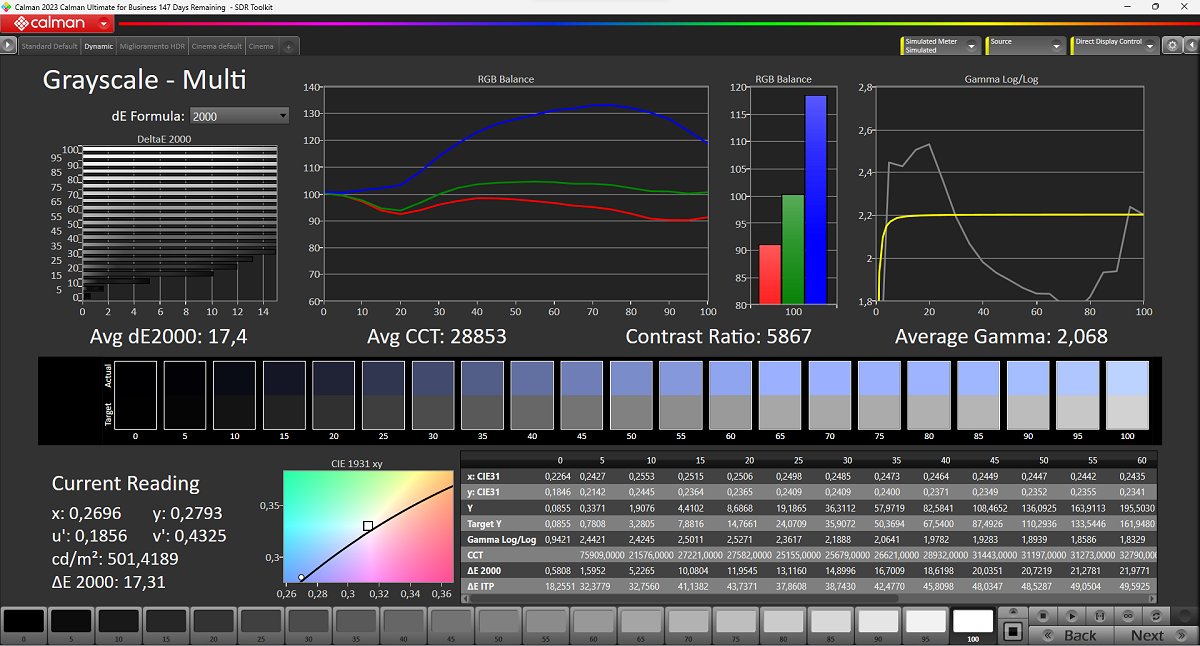This screenshot has height=646, width=1200.
Task: Select the 100 grayscale level swatch
Action: pyautogui.click(x=972, y=622)
